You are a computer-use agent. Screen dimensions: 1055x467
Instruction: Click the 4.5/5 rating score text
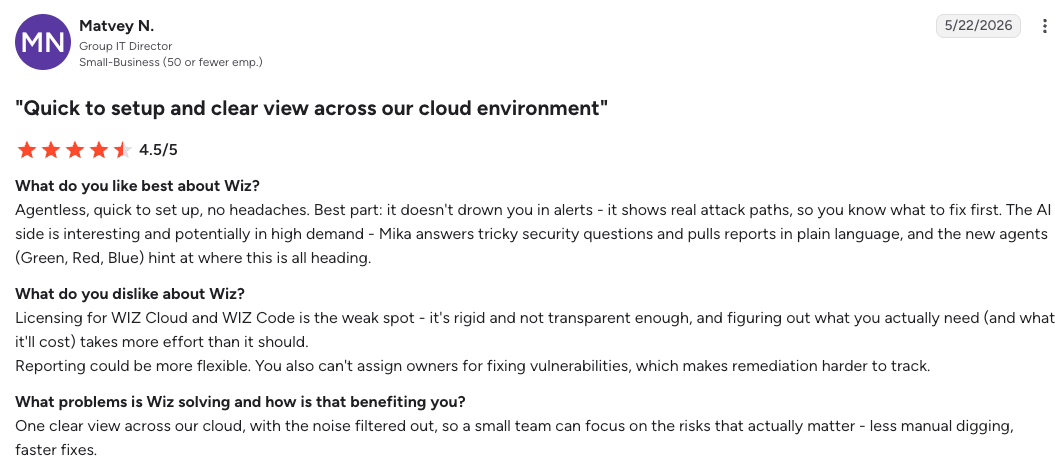(158, 149)
